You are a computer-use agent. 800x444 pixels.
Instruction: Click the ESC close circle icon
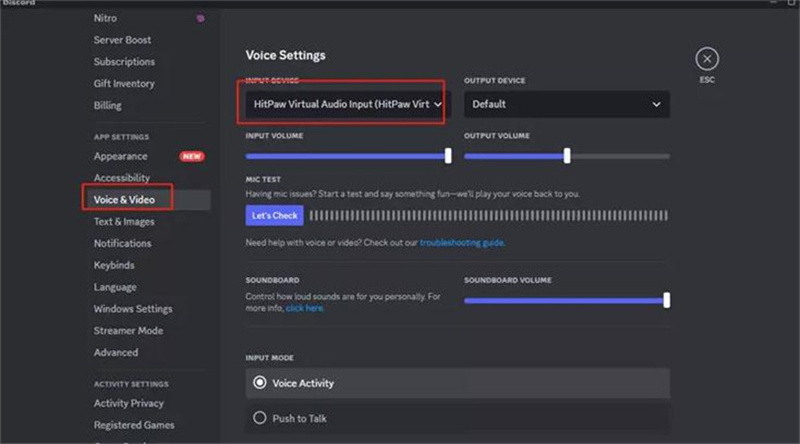pos(707,59)
